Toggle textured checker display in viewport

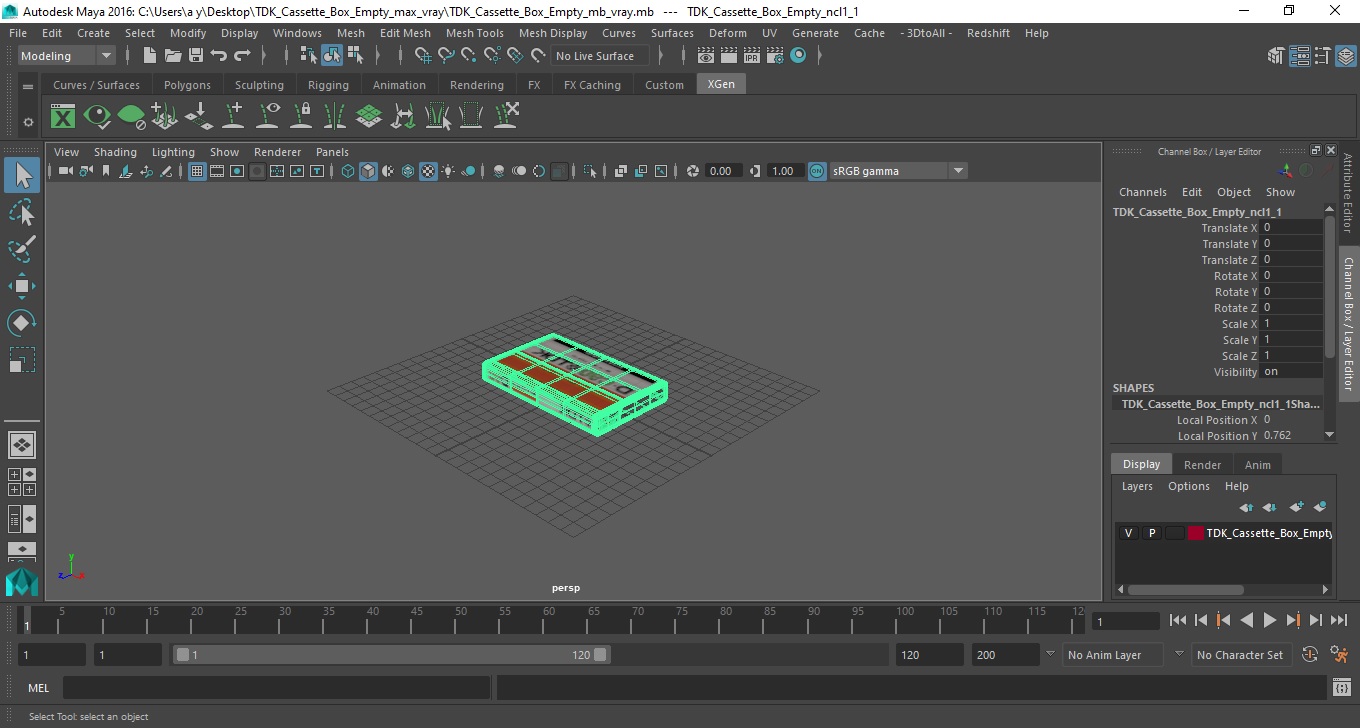pos(428,171)
